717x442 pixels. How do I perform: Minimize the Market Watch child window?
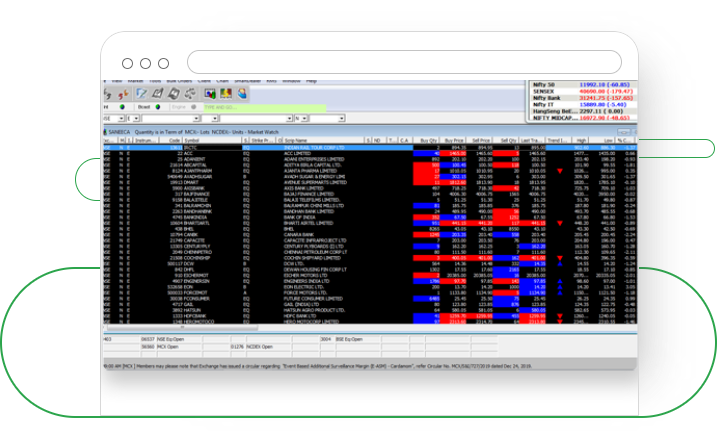coord(623,132)
